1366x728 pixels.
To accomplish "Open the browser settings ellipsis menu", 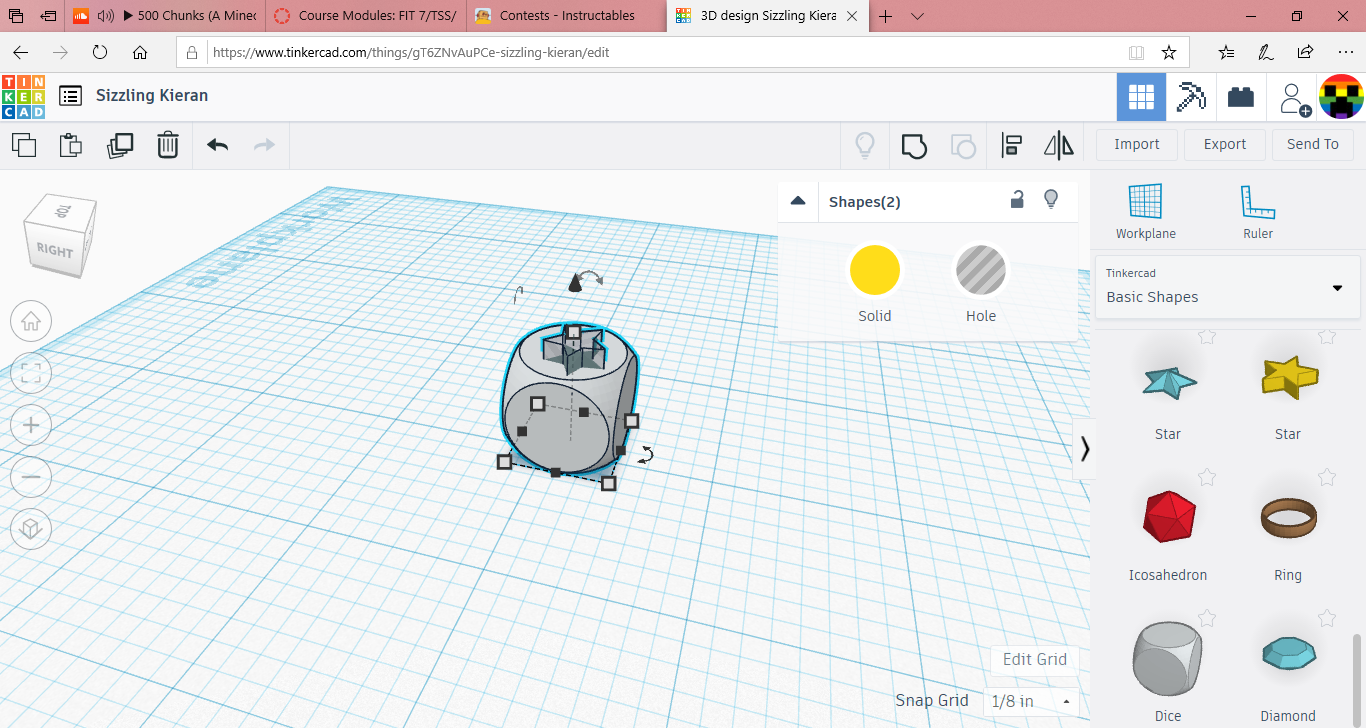I will 1345,53.
